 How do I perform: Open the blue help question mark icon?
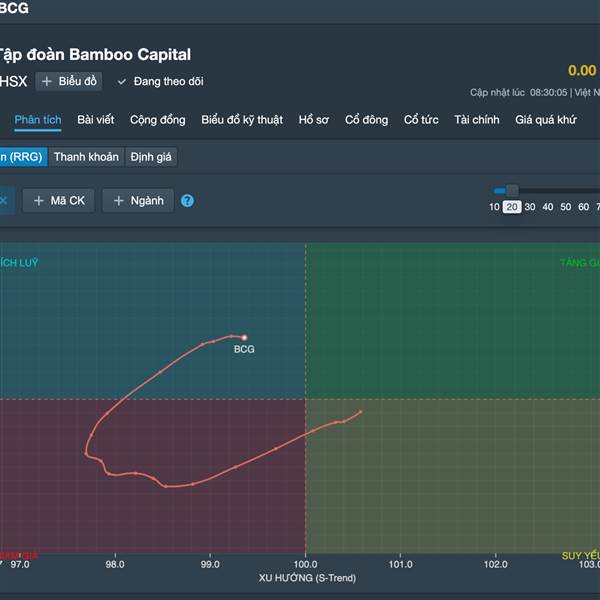tap(187, 201)
